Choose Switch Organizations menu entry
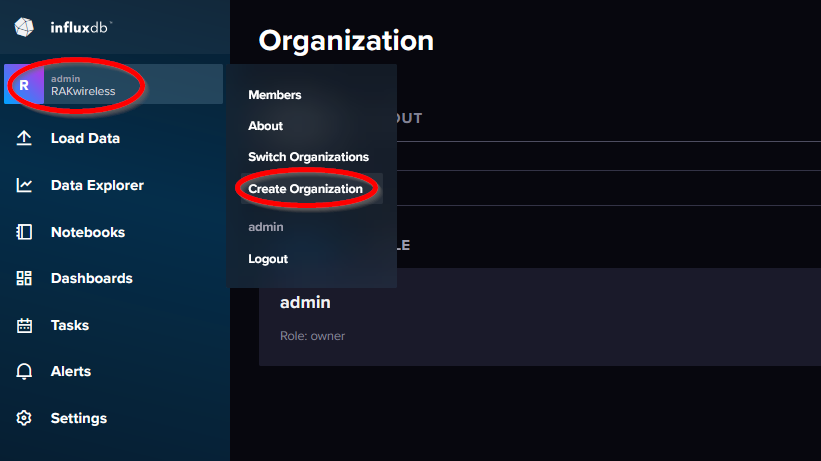Screen dimensions: 821x461 click(308, 157)
